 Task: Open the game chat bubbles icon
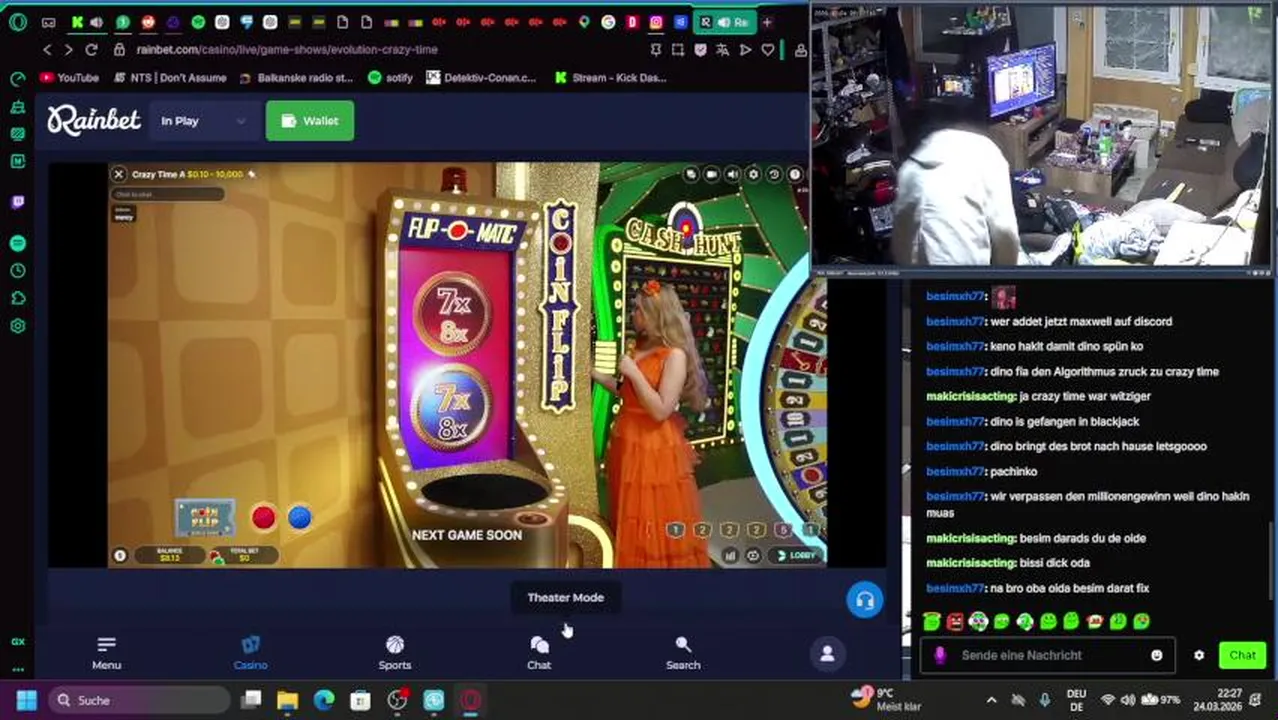point(691,174)
